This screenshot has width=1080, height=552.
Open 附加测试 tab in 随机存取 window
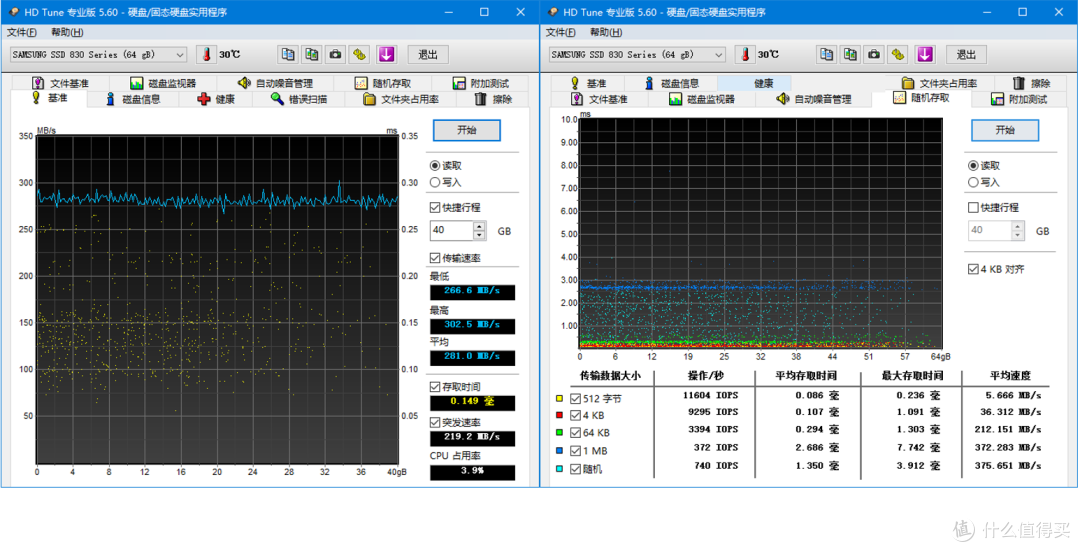tap(1019, 99)
